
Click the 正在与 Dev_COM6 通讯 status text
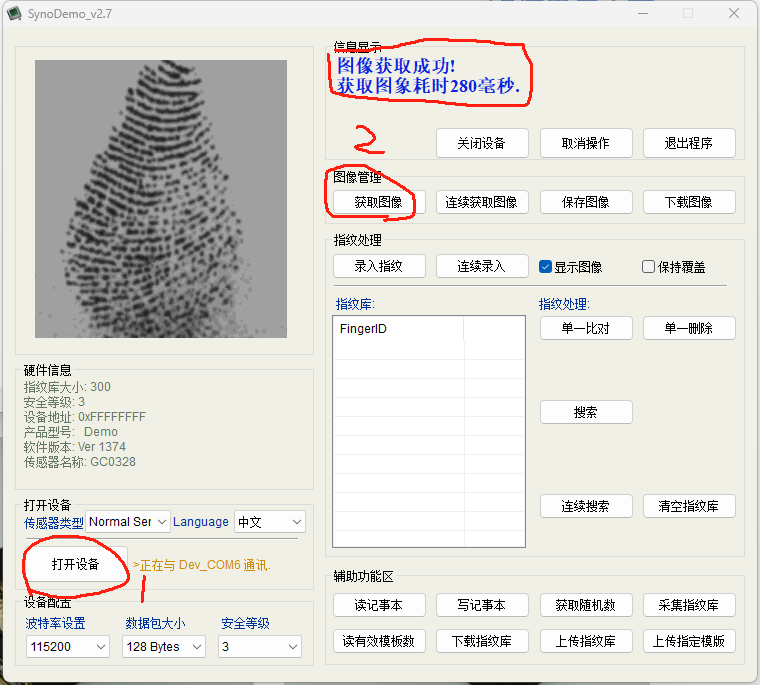(202, 565)
